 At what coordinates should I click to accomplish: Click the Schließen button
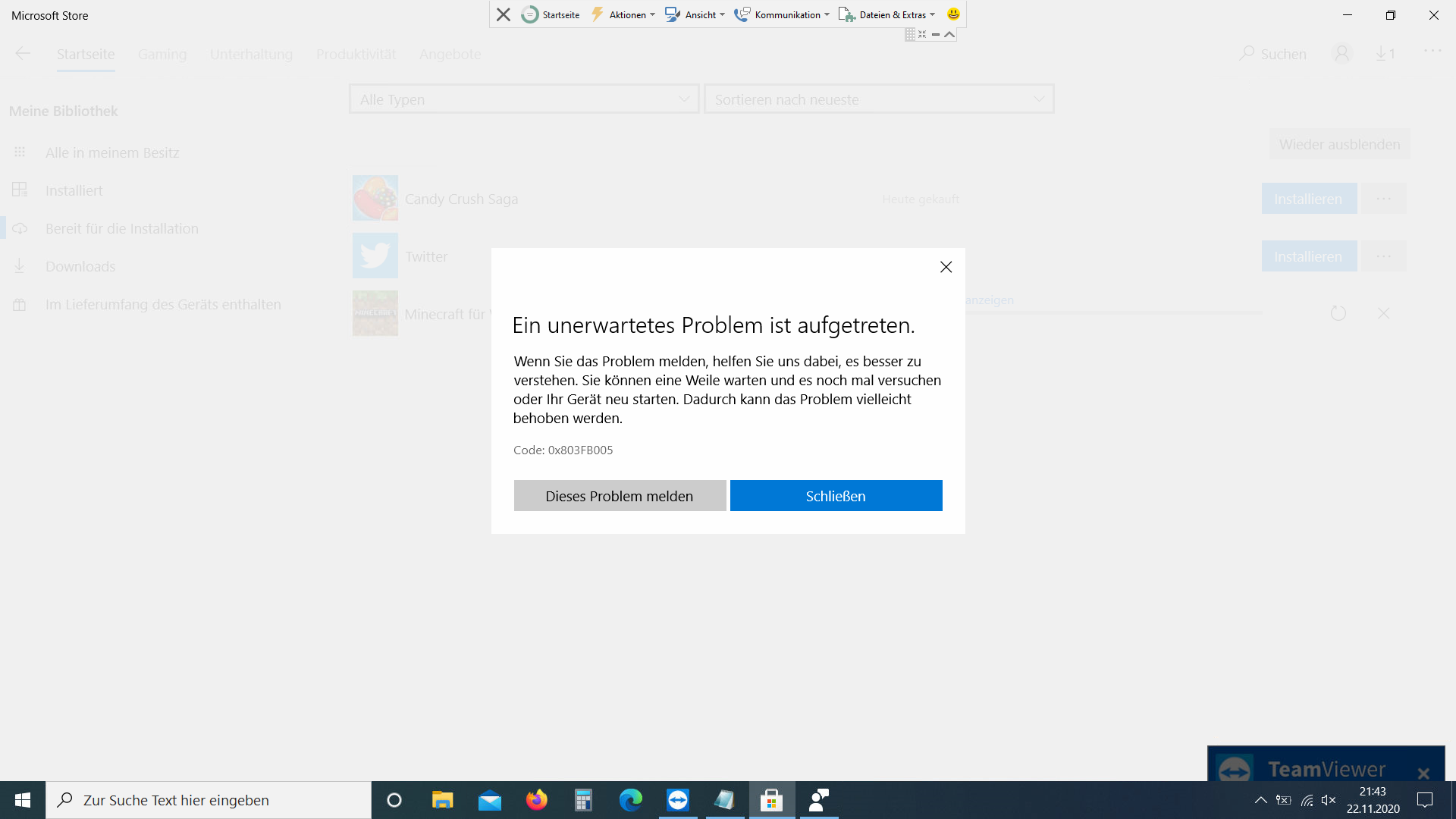pyautogui.click(x=836, y=496)
